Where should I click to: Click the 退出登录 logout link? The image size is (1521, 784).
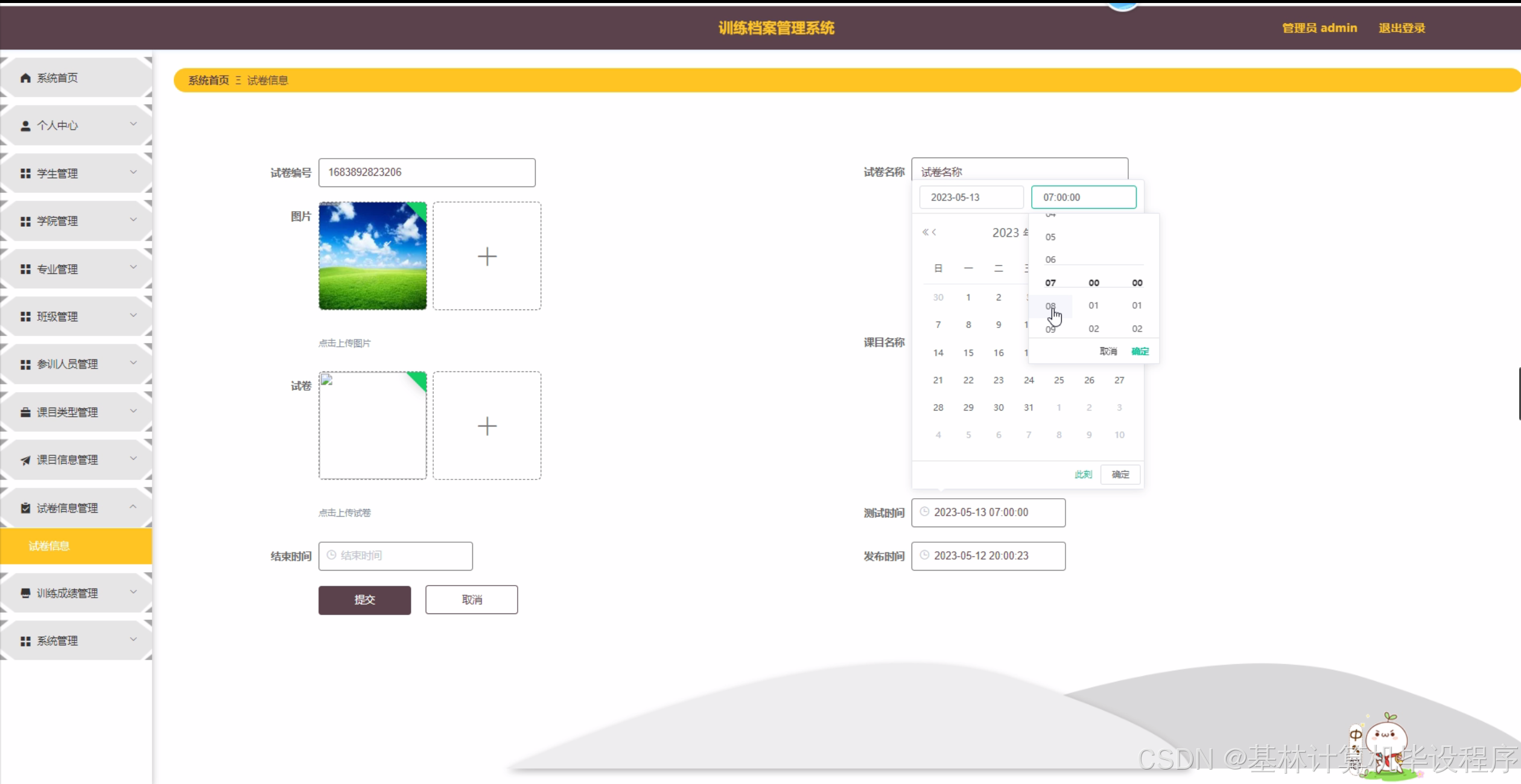coord(1401,28)
